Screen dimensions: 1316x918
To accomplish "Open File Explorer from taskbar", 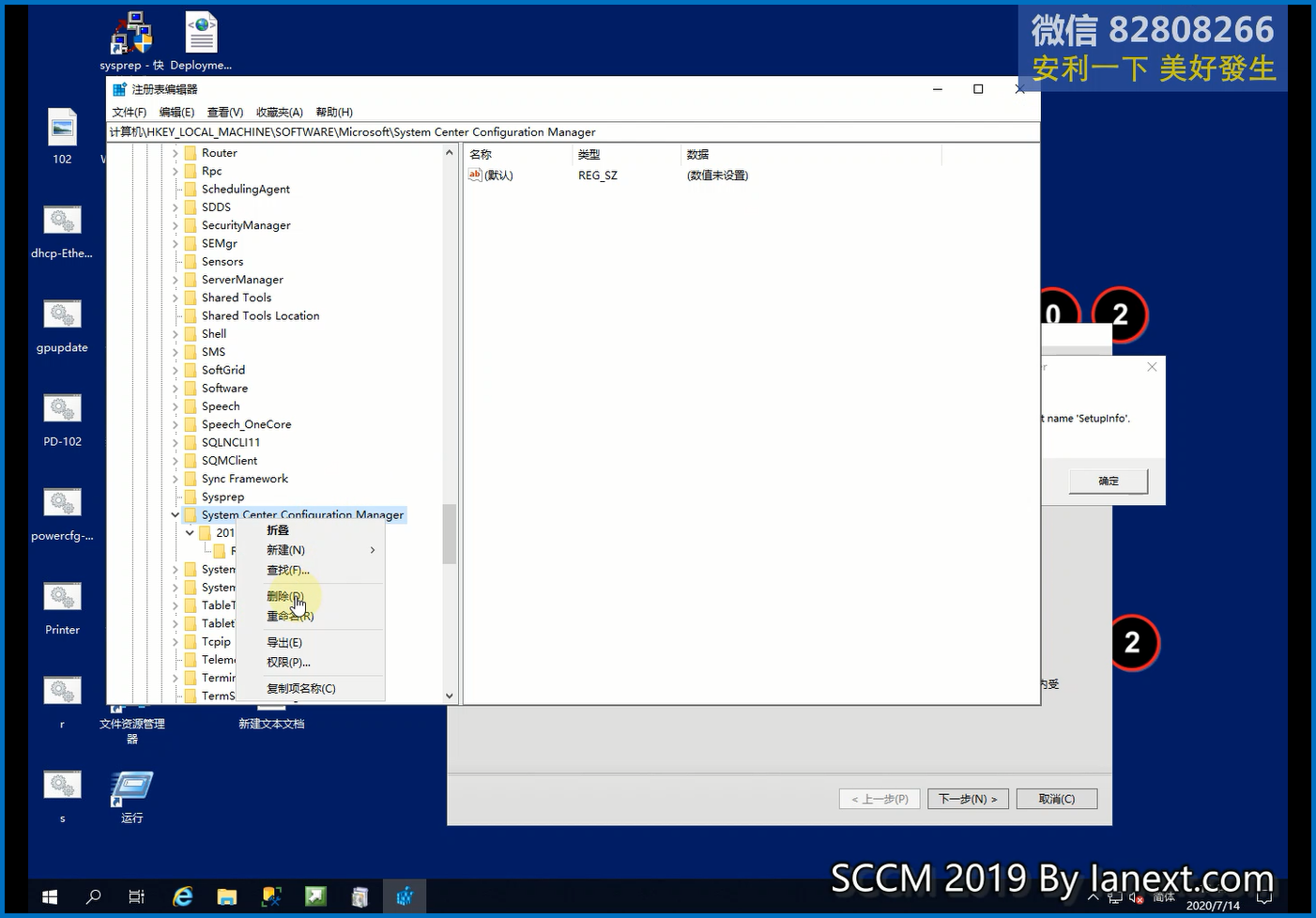I will 226,897.
